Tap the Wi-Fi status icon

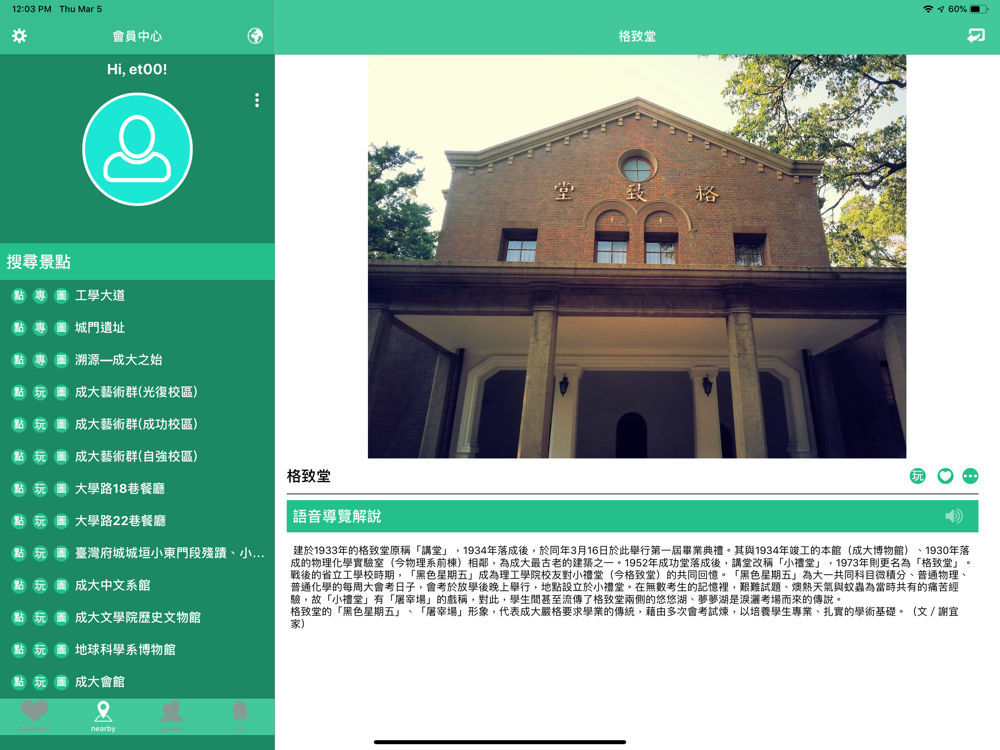pyautogui.click(x=928, y=9)
